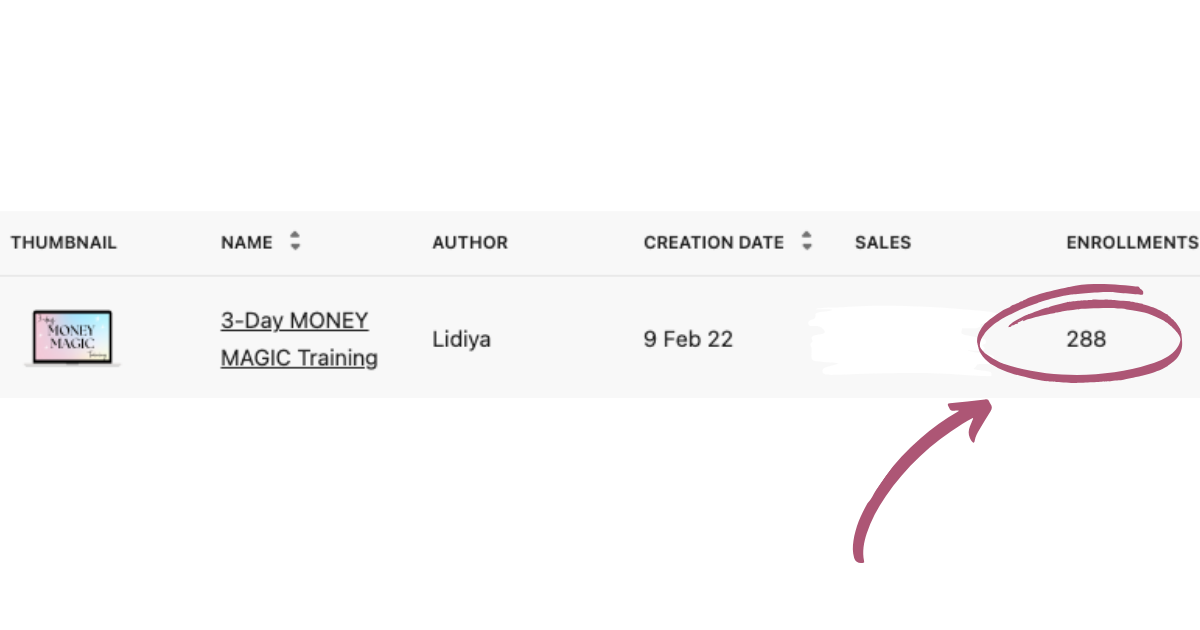Sort by the CREATION DATE header label
Viewport: 1200px width, 630px height.
713,243
